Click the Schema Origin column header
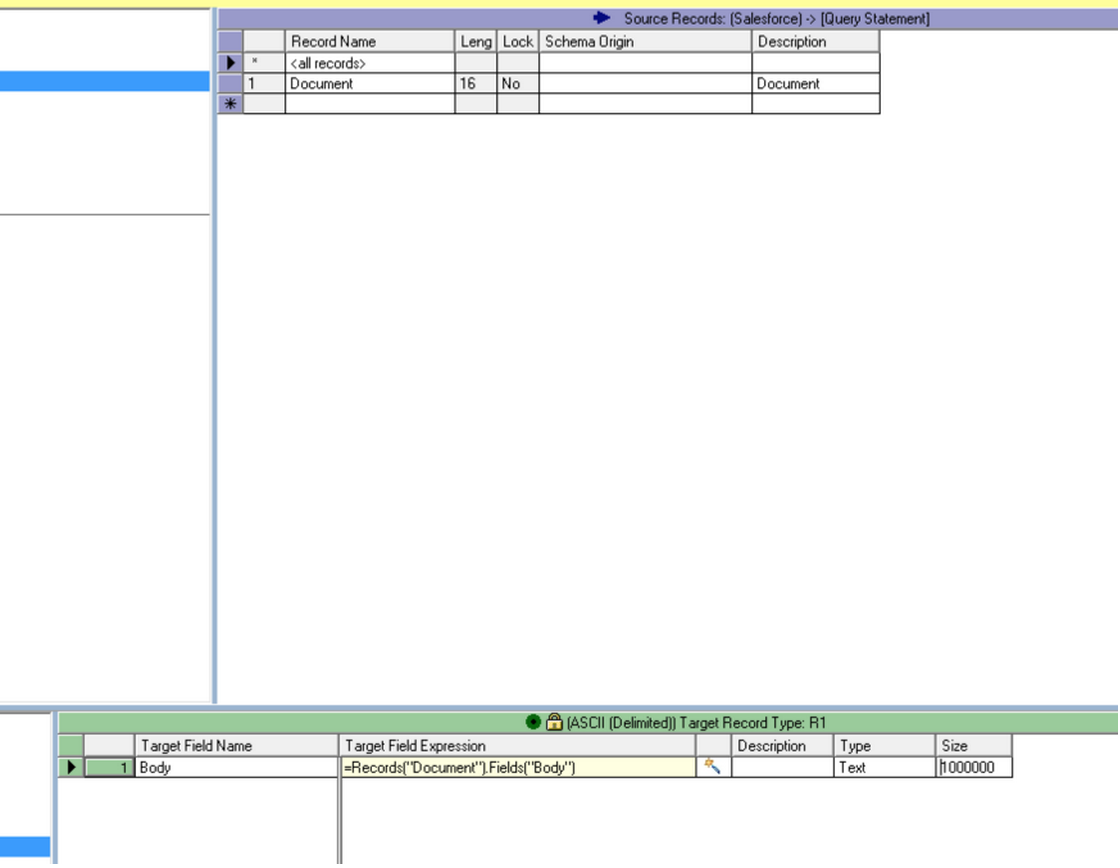The width and height of the screenshot is (1120, 868). pos(645,41)
